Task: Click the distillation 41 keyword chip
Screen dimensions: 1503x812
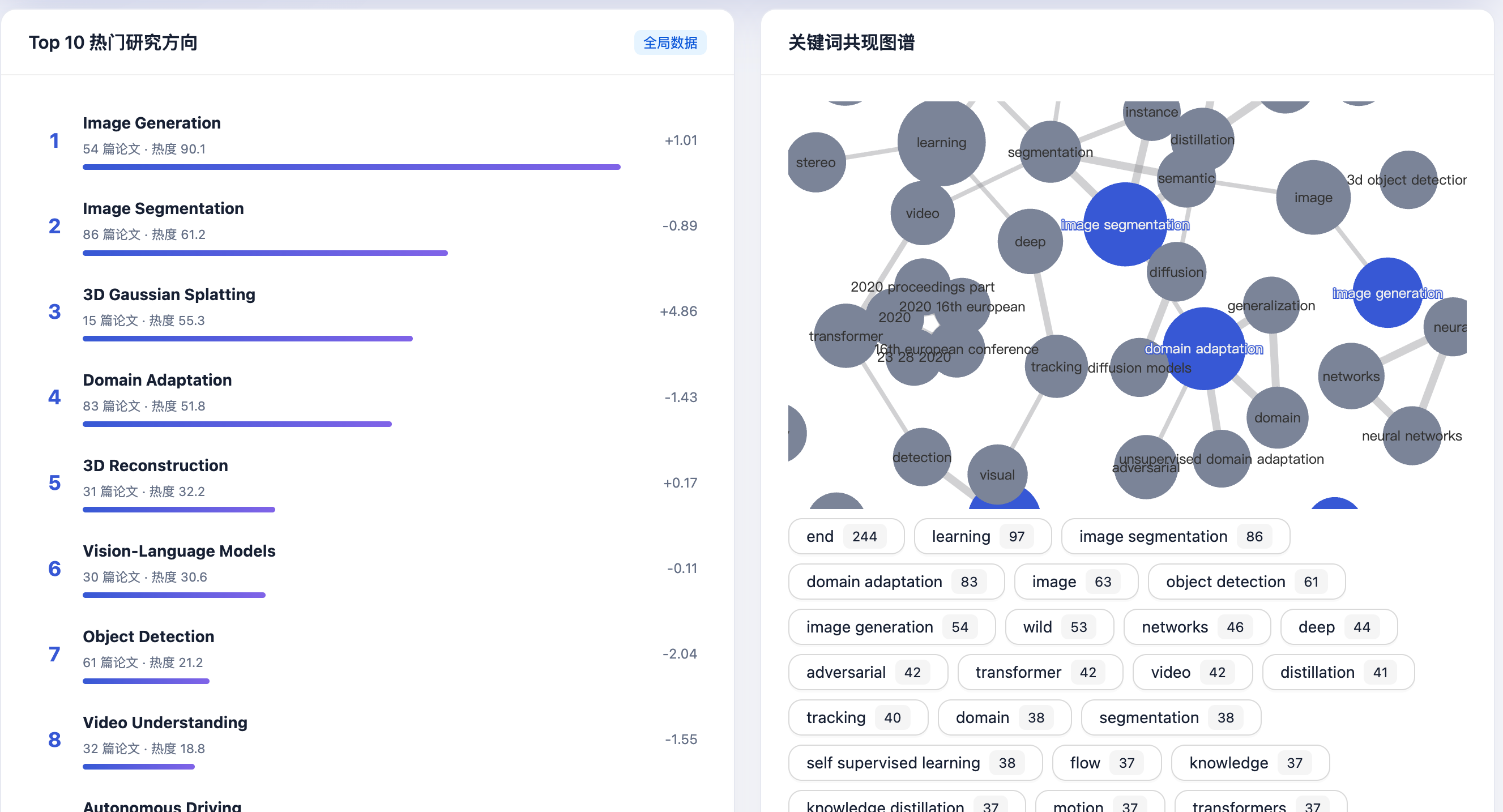Action: [x=1338, y=673]
